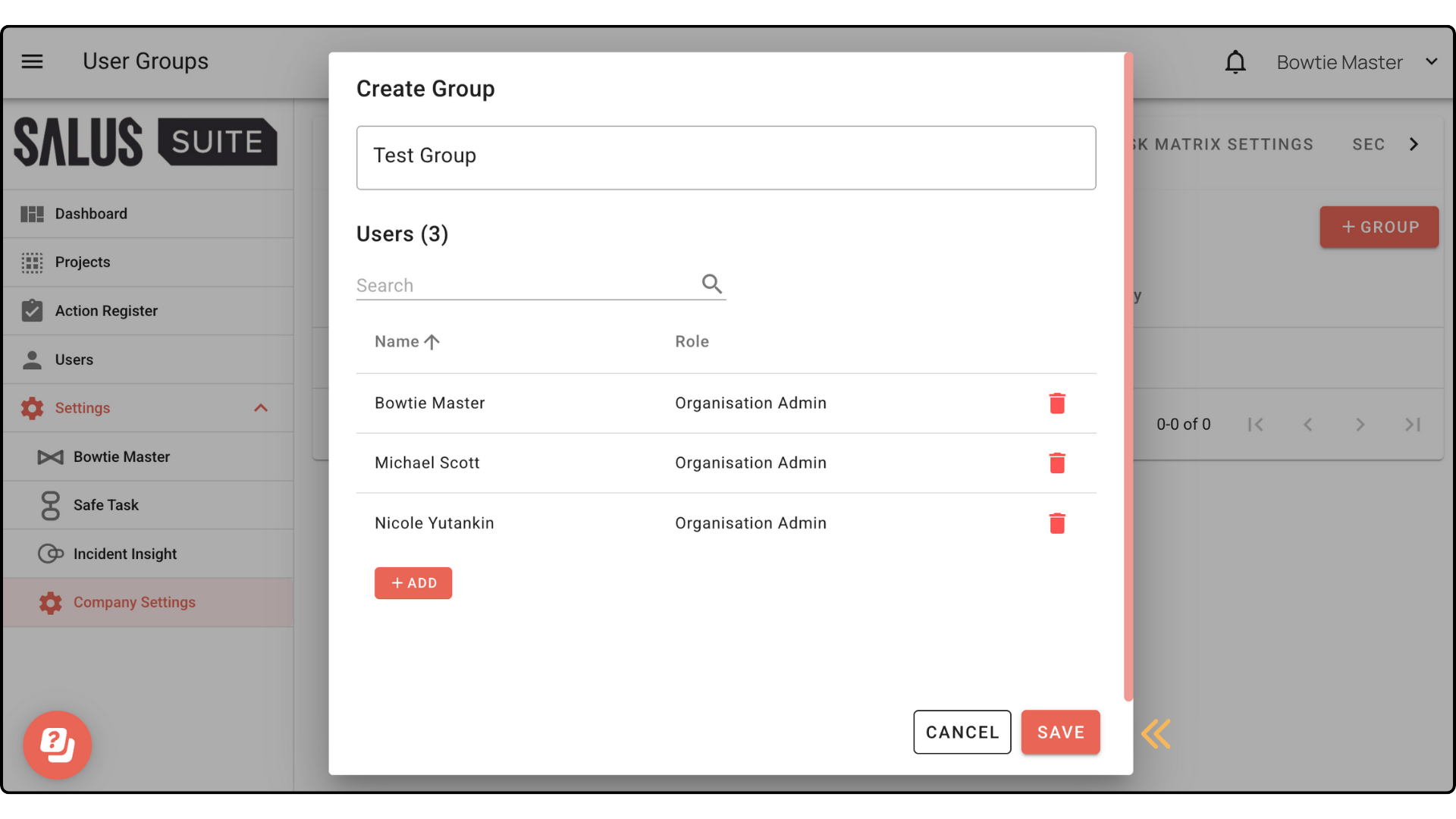This screenshot has width=1456, height=819.
Task: Click the orange double-chevron collapse icon
Action: pyautogui.click(x=1156, y=733)
